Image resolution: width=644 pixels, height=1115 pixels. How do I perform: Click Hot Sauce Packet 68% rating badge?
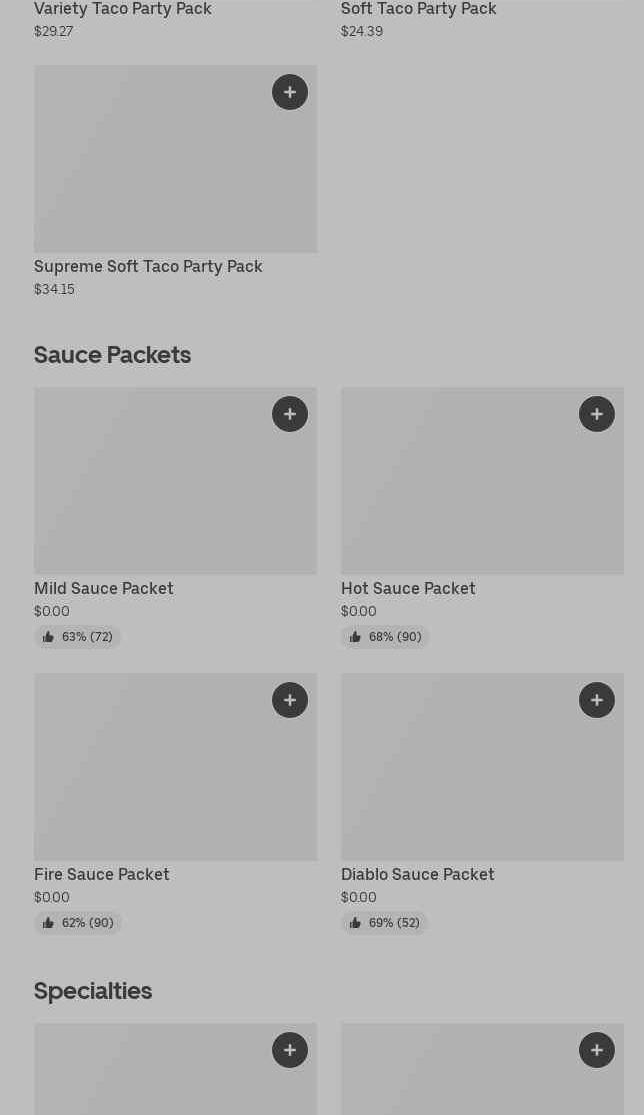click(x=385, y=637)
